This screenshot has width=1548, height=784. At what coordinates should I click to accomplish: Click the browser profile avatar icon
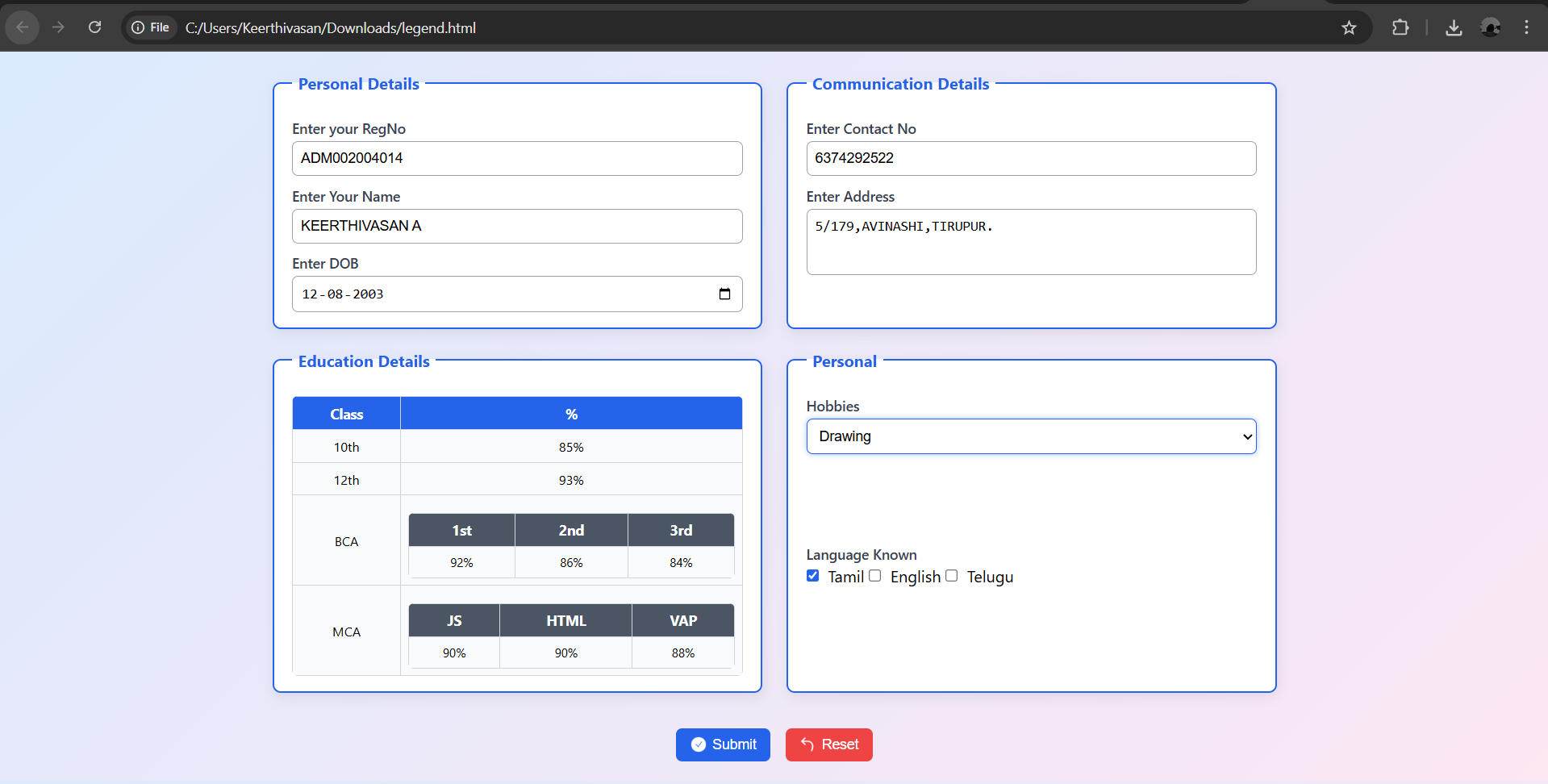coord(1491,27)
